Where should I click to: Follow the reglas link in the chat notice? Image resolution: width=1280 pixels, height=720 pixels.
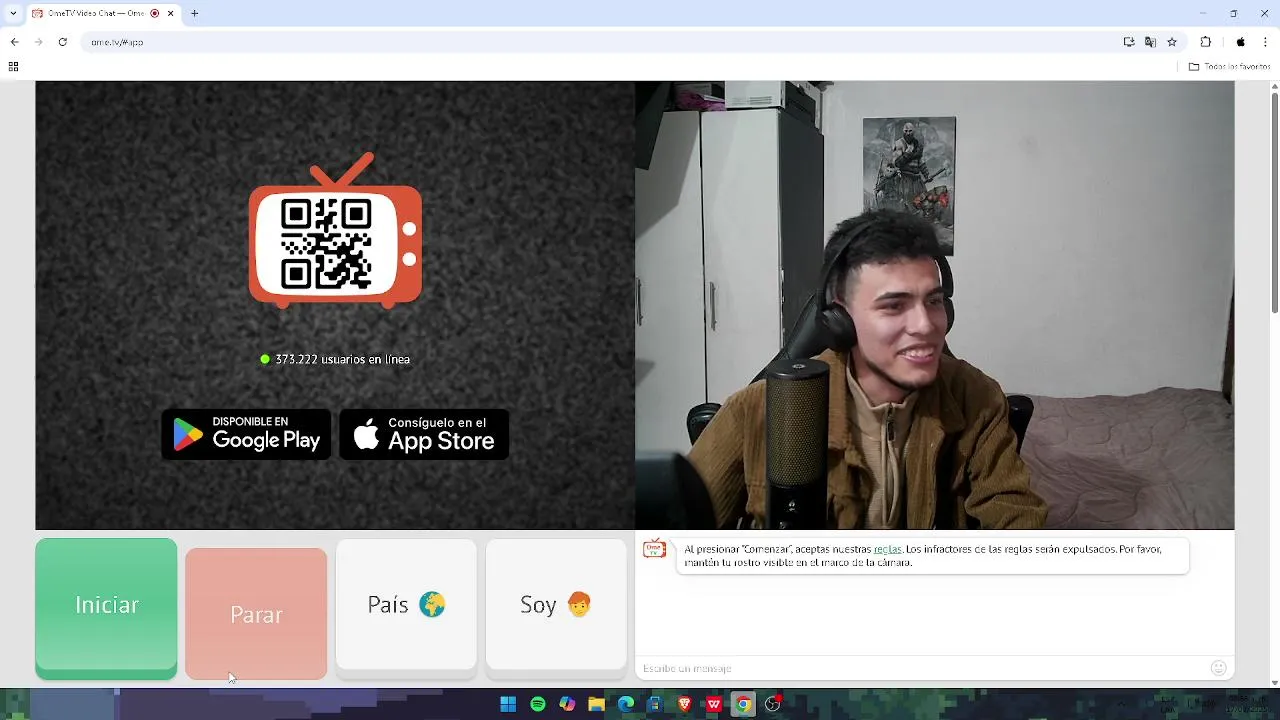(887, 549)
